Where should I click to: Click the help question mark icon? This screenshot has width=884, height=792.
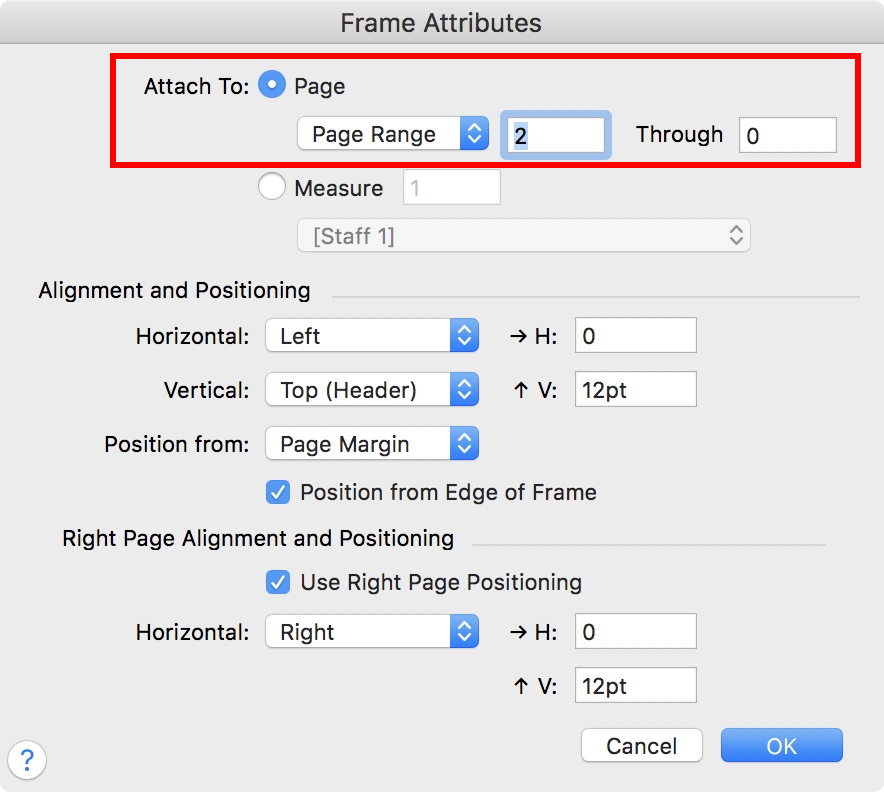[x=27, y=757]
